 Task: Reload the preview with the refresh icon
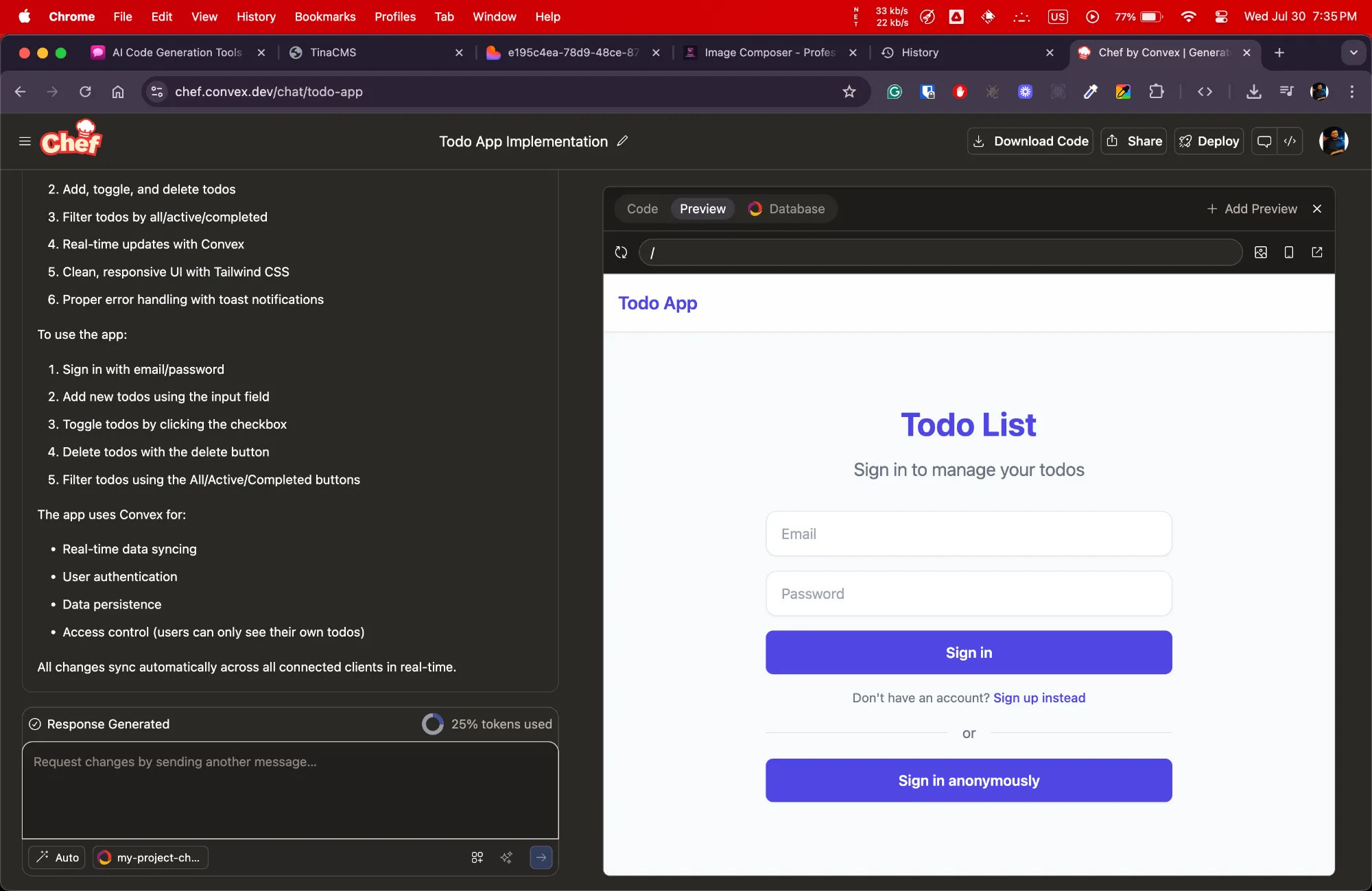coord(621,252)
